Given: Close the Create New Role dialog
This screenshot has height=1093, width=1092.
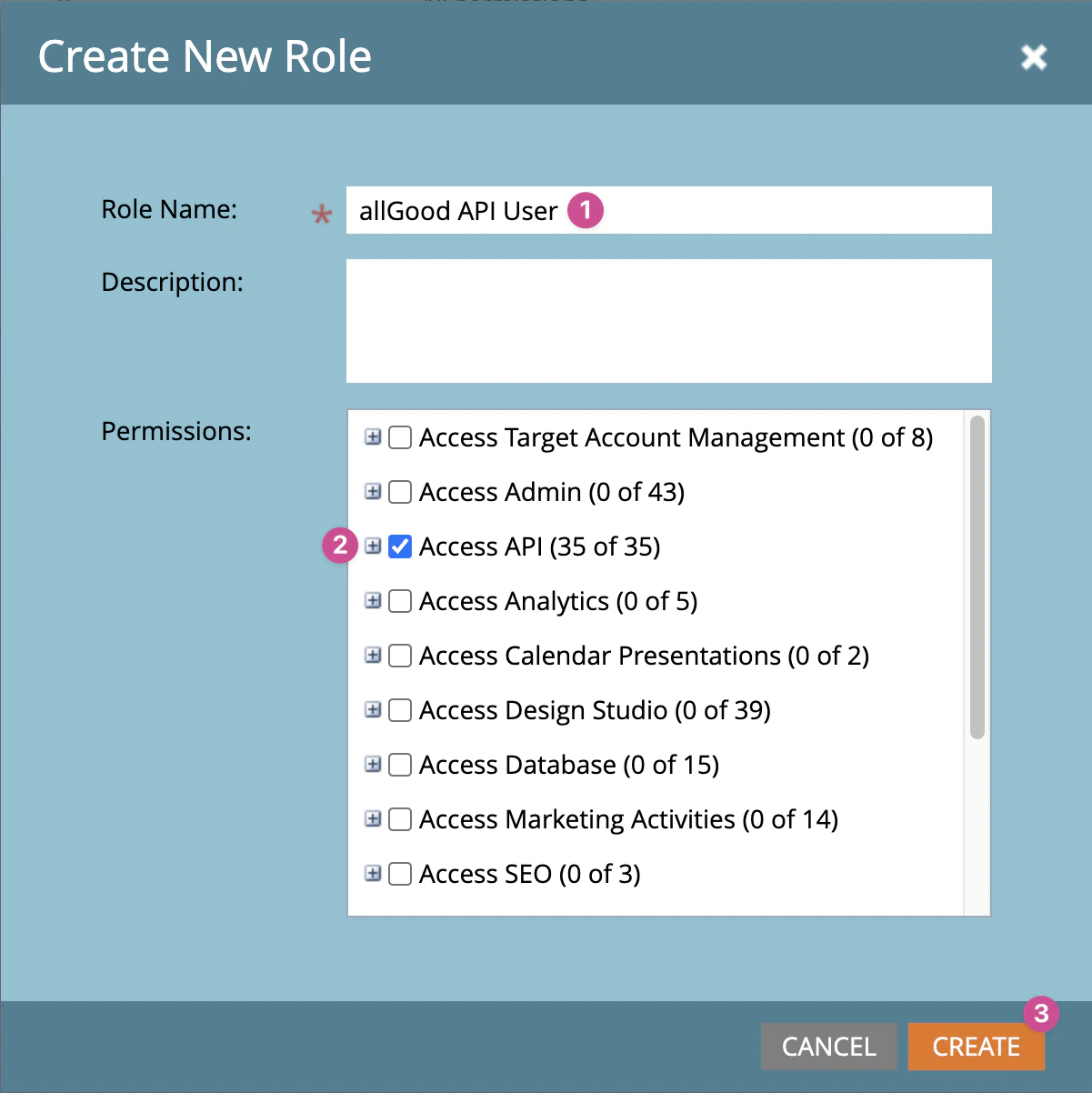Looking at the screenshot, I should (1034, 56).
